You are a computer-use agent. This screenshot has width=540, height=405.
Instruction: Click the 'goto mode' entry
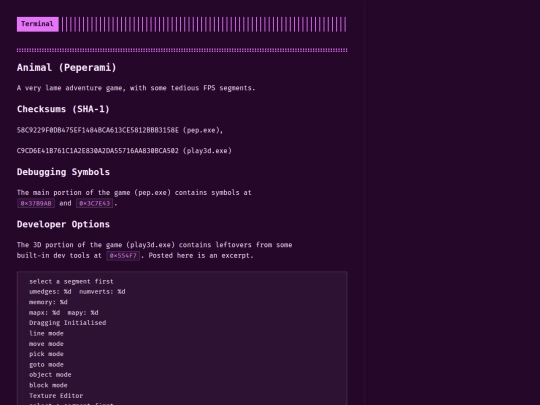pos(46,364)
